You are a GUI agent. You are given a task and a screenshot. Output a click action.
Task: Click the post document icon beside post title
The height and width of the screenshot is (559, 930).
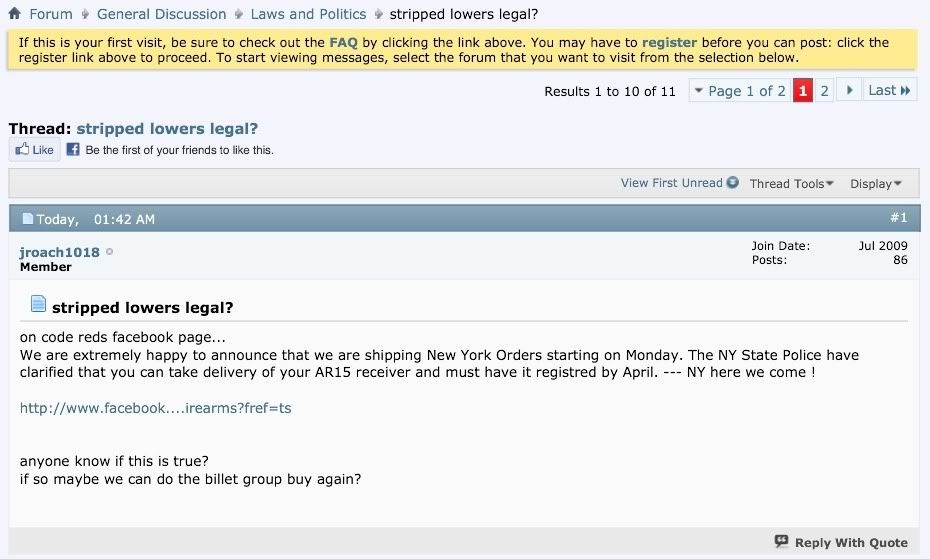38,303
